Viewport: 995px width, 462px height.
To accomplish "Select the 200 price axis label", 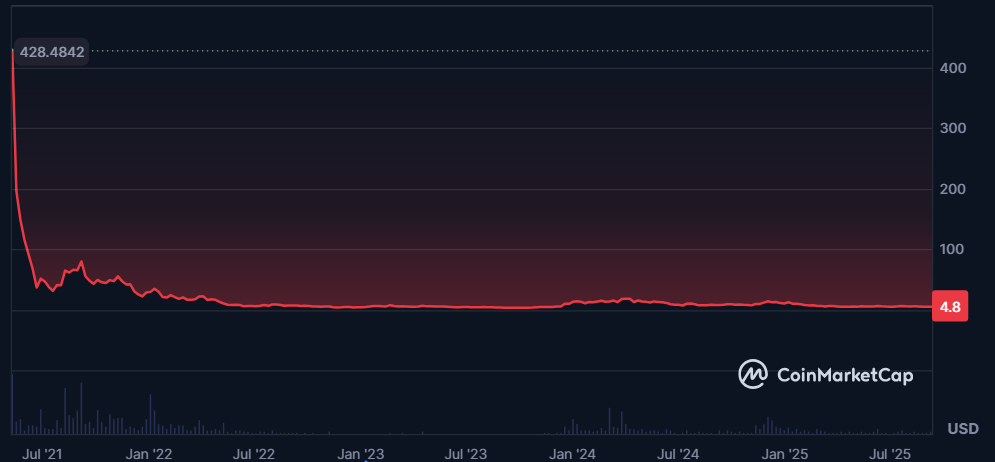I will (953, 189).
